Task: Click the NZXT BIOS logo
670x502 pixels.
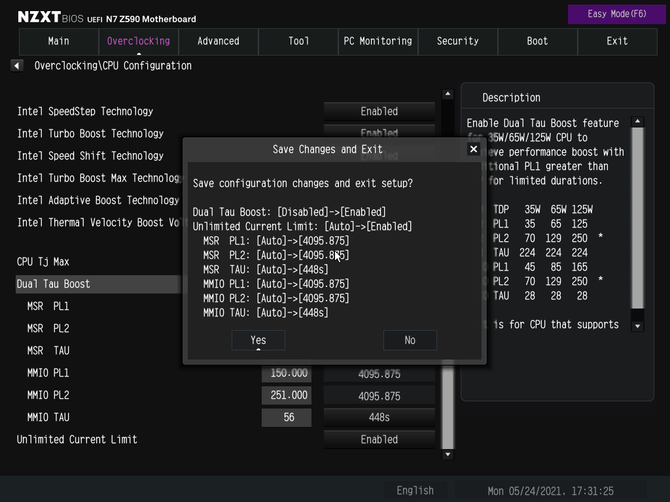Action: [x=50, y=18]
